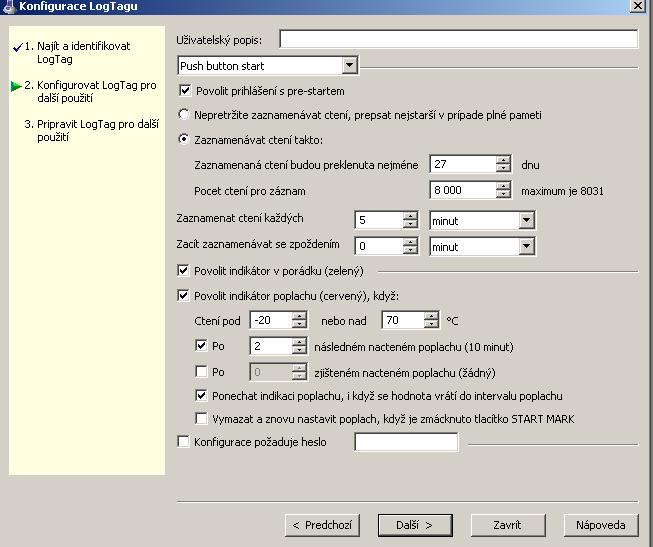
Task: Close the Konfigurace LogTagu dialog with X
Action: pos(638,6)
